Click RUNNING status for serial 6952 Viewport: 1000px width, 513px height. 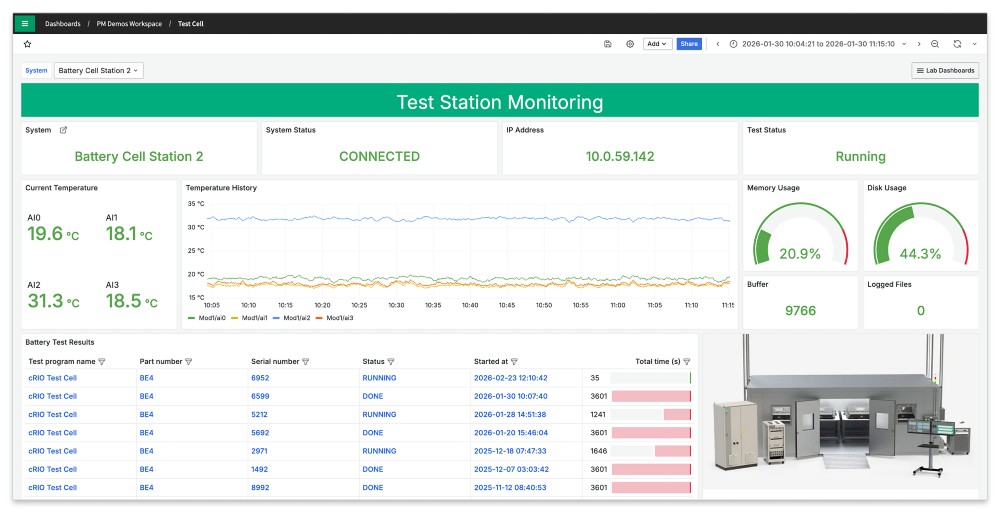pyautogui.click(x=379, y=378)
